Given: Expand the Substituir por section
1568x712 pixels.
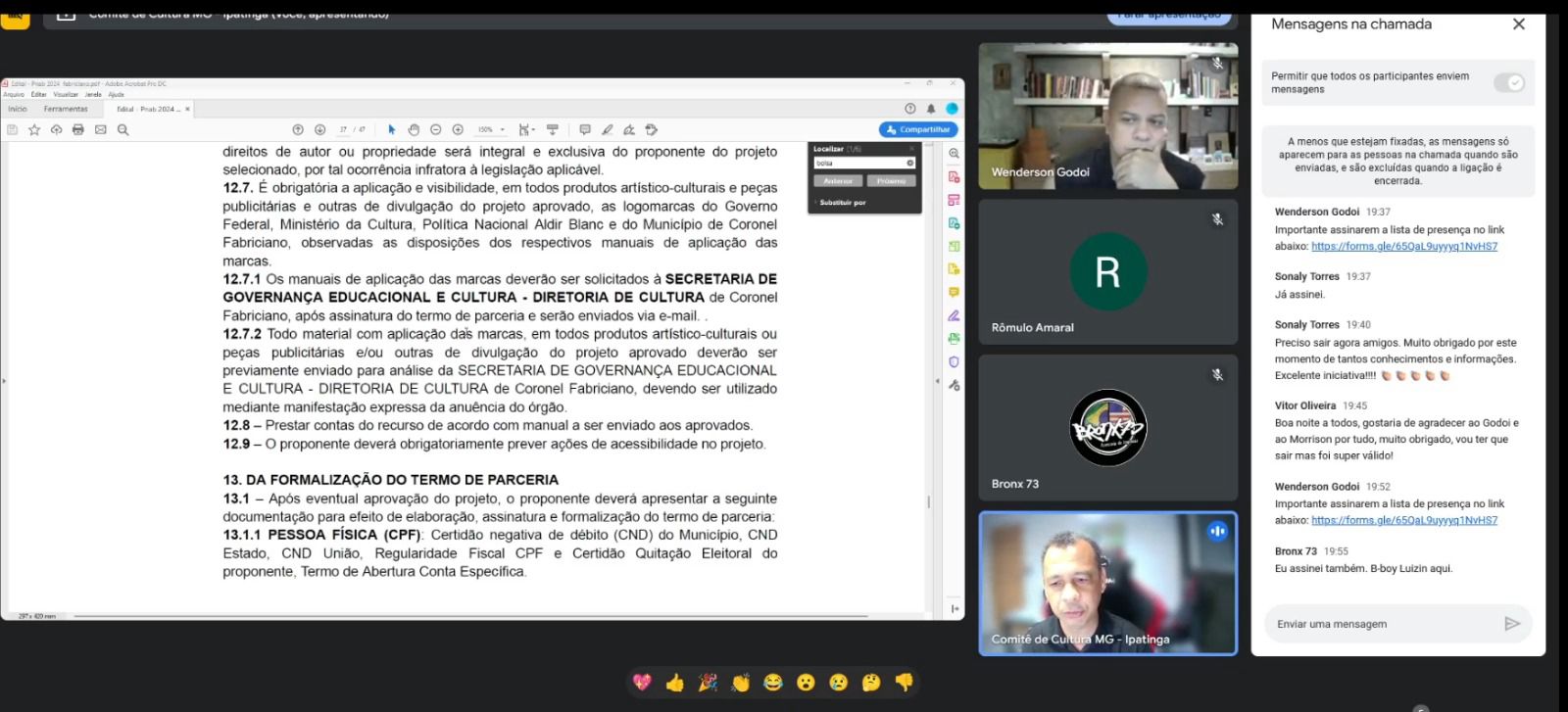Looking at the screenshot, I should click(842, 203).
